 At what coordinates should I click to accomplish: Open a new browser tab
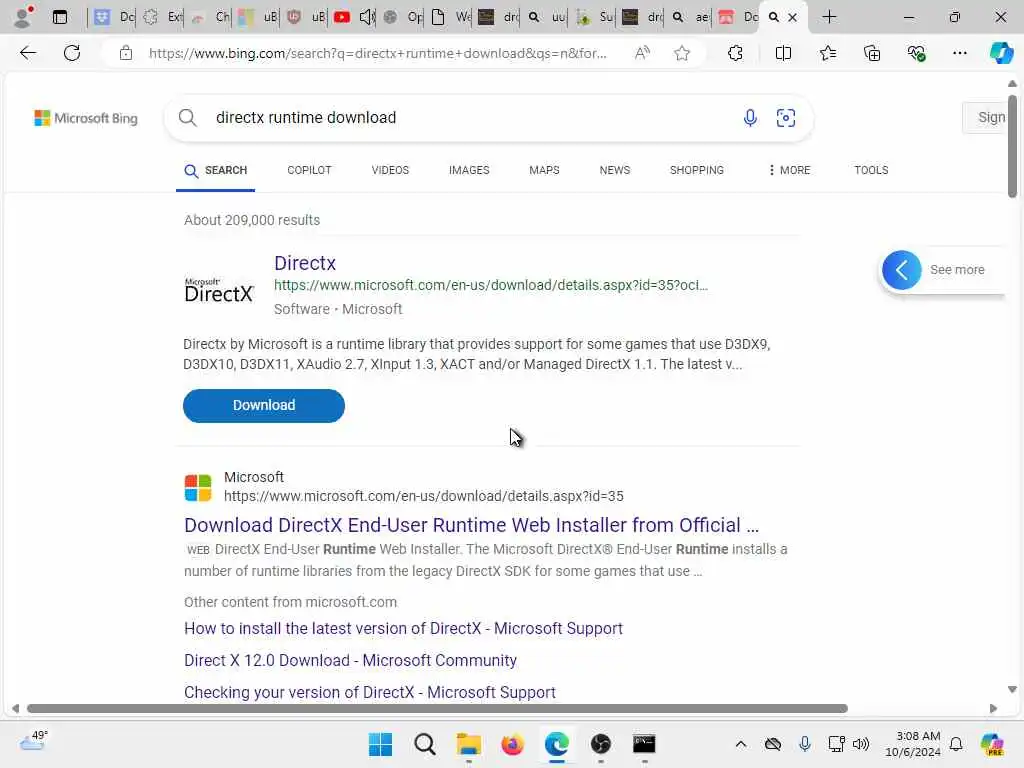coord(829,17)
